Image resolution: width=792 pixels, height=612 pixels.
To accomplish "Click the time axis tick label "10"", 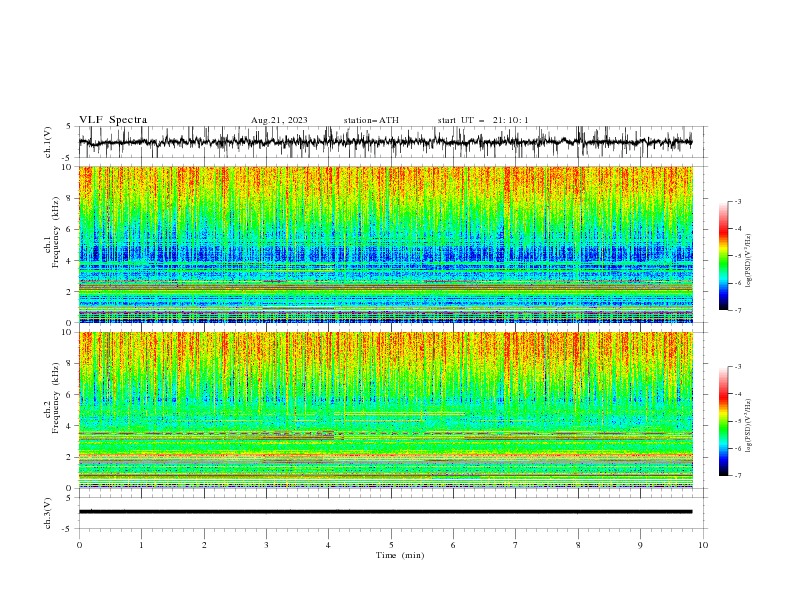I will click(x=703, y=545).
